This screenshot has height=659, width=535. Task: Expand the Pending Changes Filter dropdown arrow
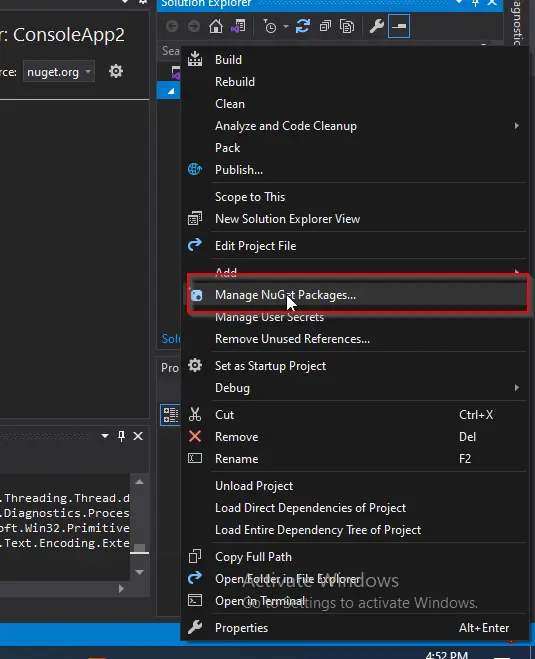[x=286, y=26]
